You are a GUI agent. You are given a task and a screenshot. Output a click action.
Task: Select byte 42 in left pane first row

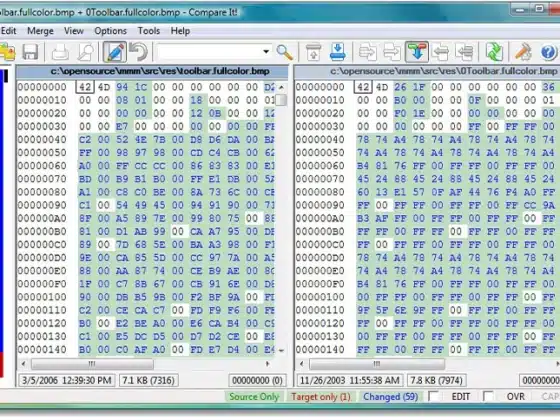(x=85, y=87)
